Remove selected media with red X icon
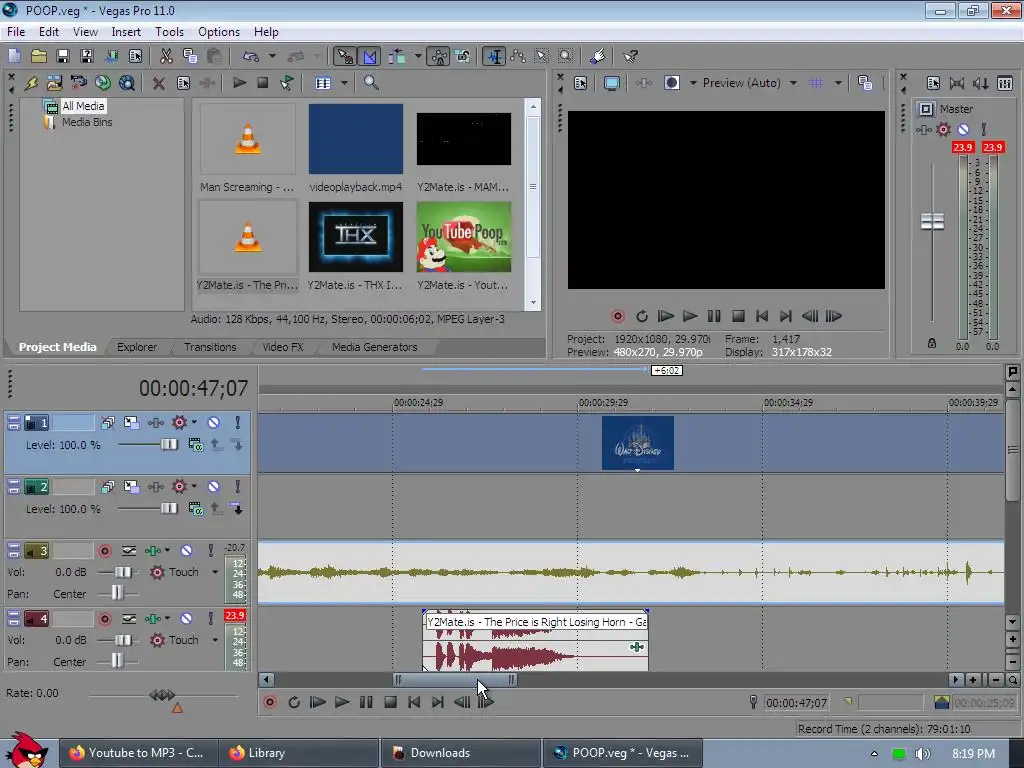This screenshot has height=768, width=1024. [158, 83]
